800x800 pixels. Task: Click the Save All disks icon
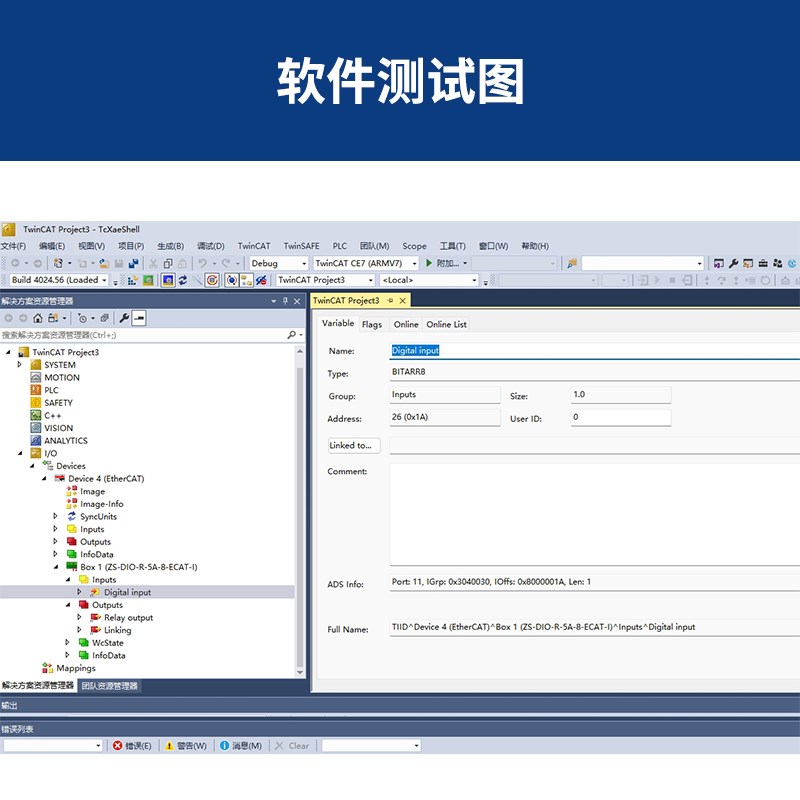pyautogui.click(x=134, y=263)
